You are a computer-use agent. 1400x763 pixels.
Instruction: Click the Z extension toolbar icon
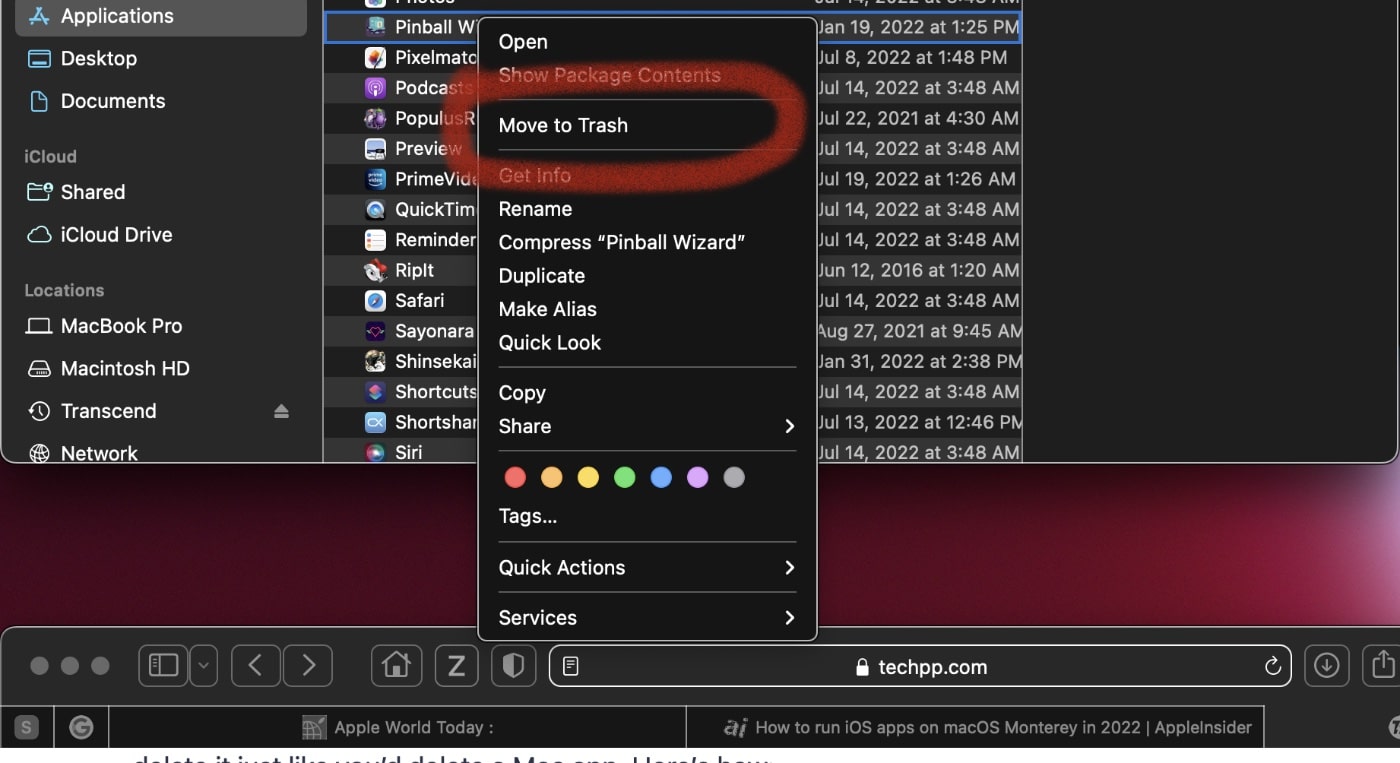[456, 665]
